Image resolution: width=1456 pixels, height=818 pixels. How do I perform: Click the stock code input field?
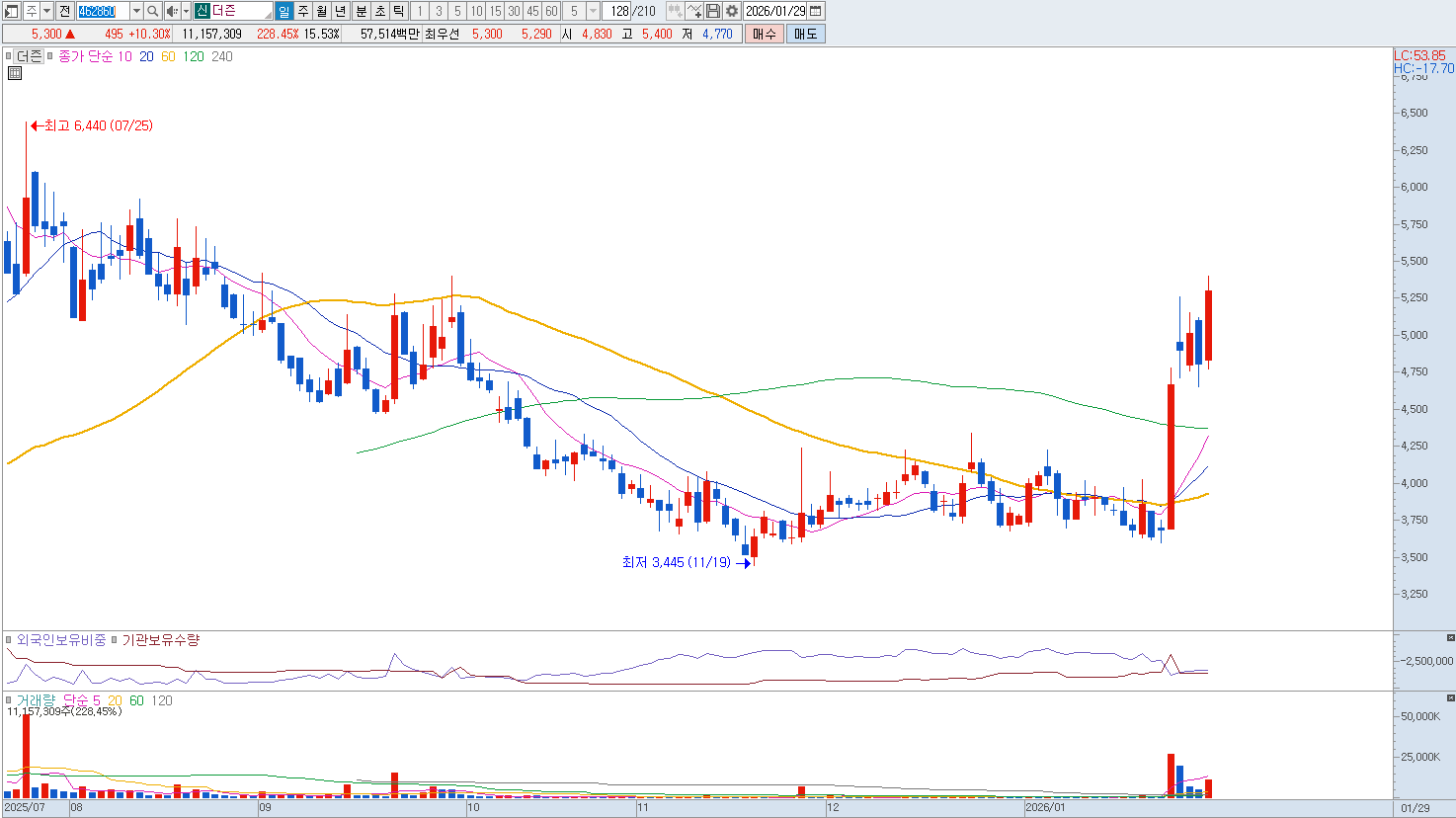(x=102, y=11)
